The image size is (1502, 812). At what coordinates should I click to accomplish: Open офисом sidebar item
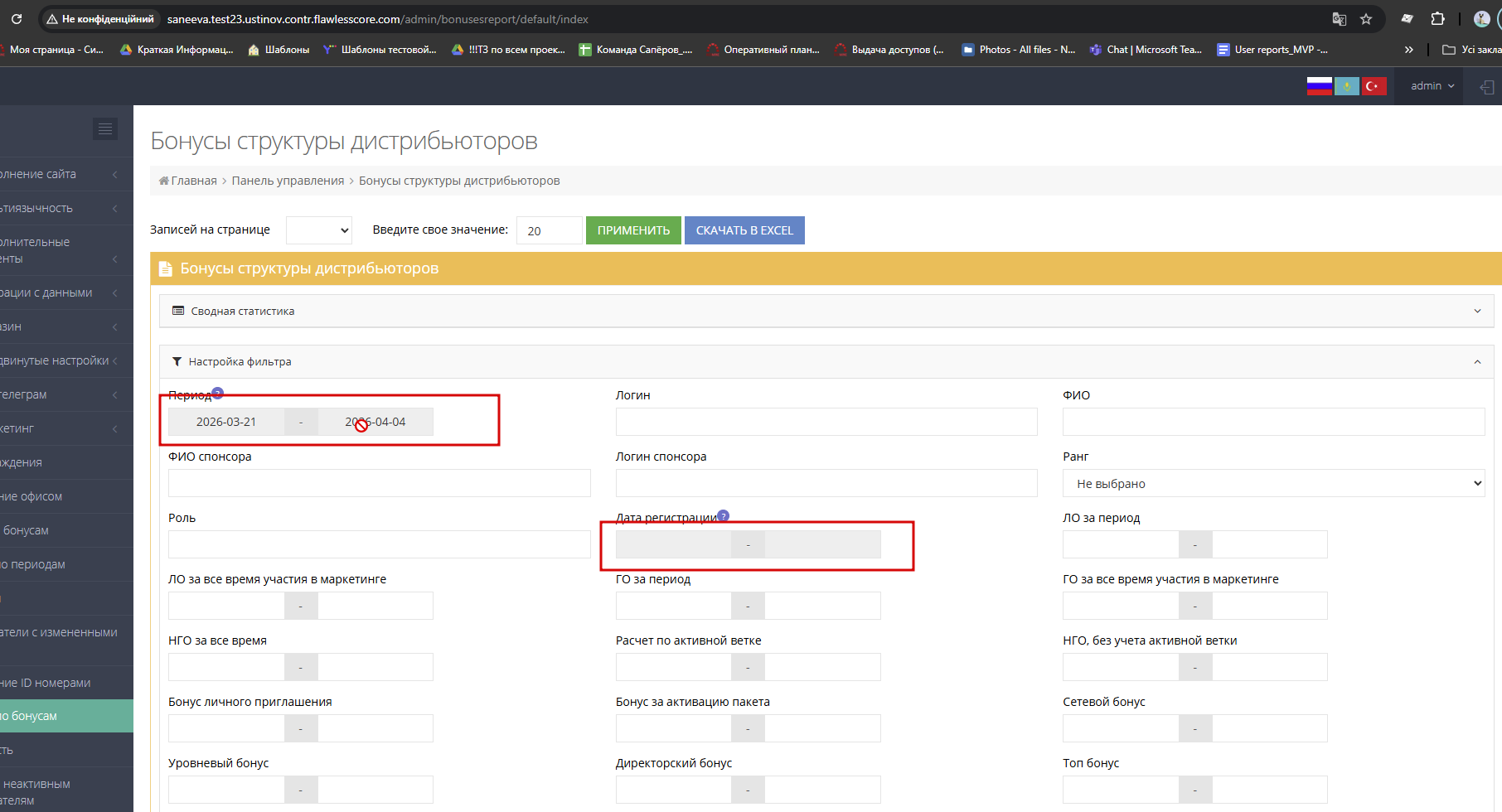point(66,496)
